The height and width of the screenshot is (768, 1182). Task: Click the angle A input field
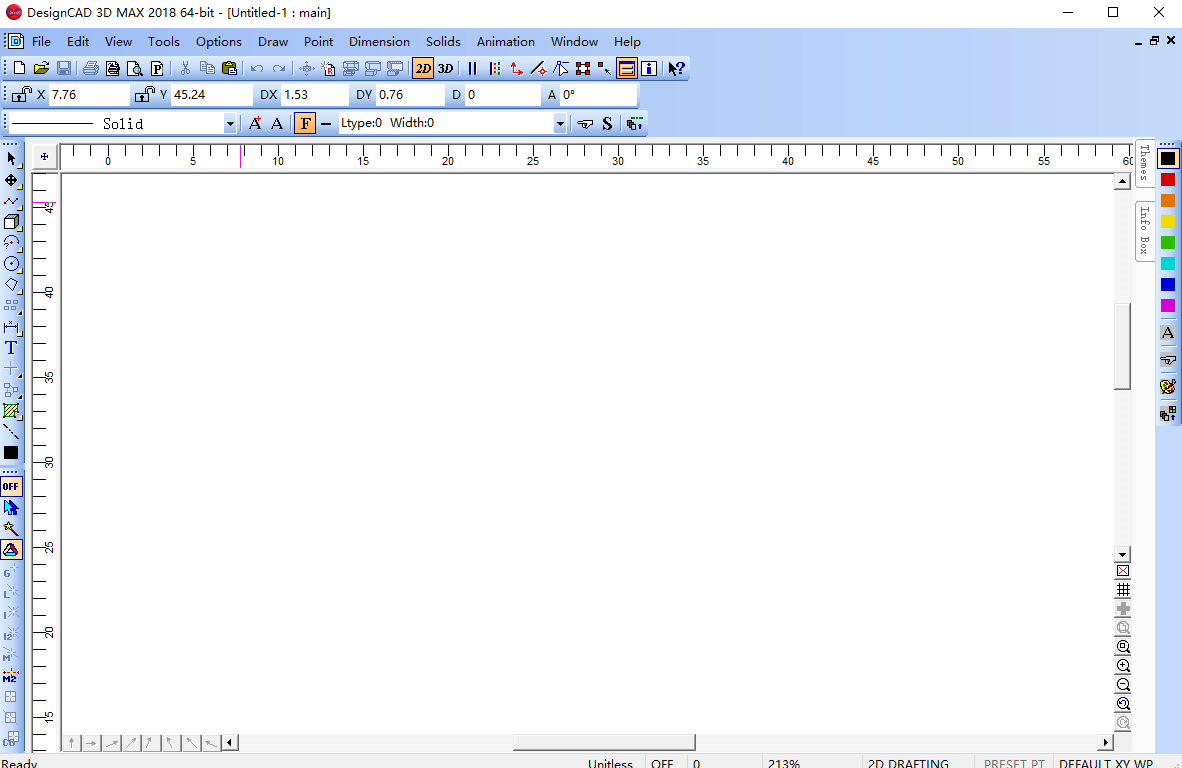point(599,95)
